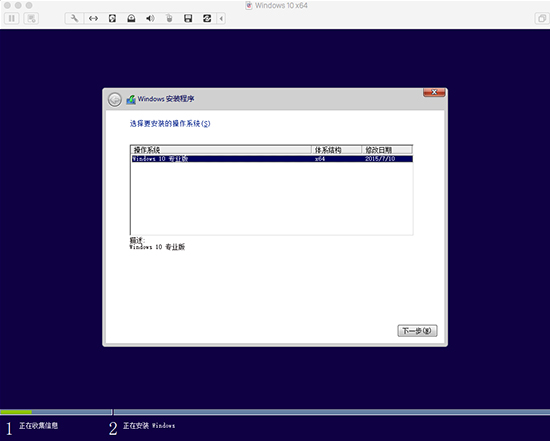Click the USB mouse device icon
This screenshot has height=441, width=550.
point(169,18)
